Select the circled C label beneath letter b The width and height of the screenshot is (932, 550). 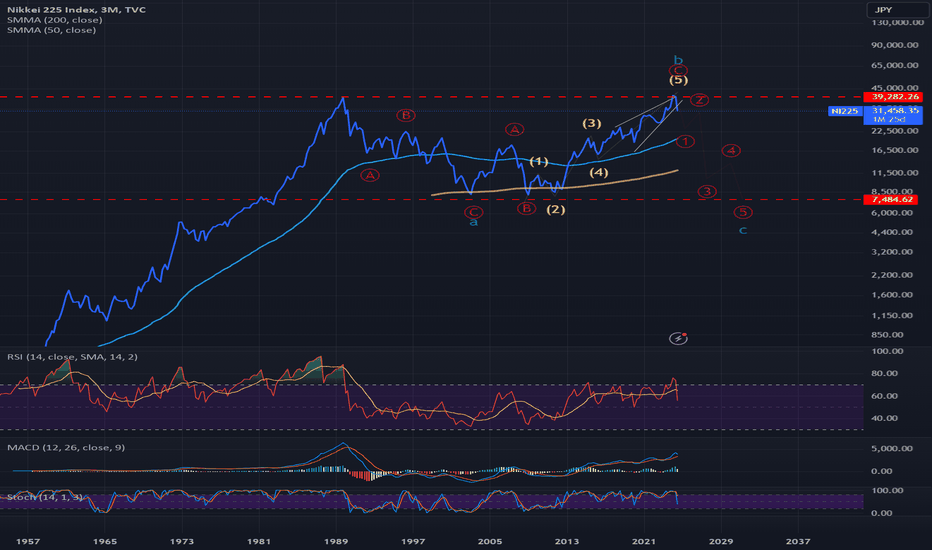[x=678, y=70]
